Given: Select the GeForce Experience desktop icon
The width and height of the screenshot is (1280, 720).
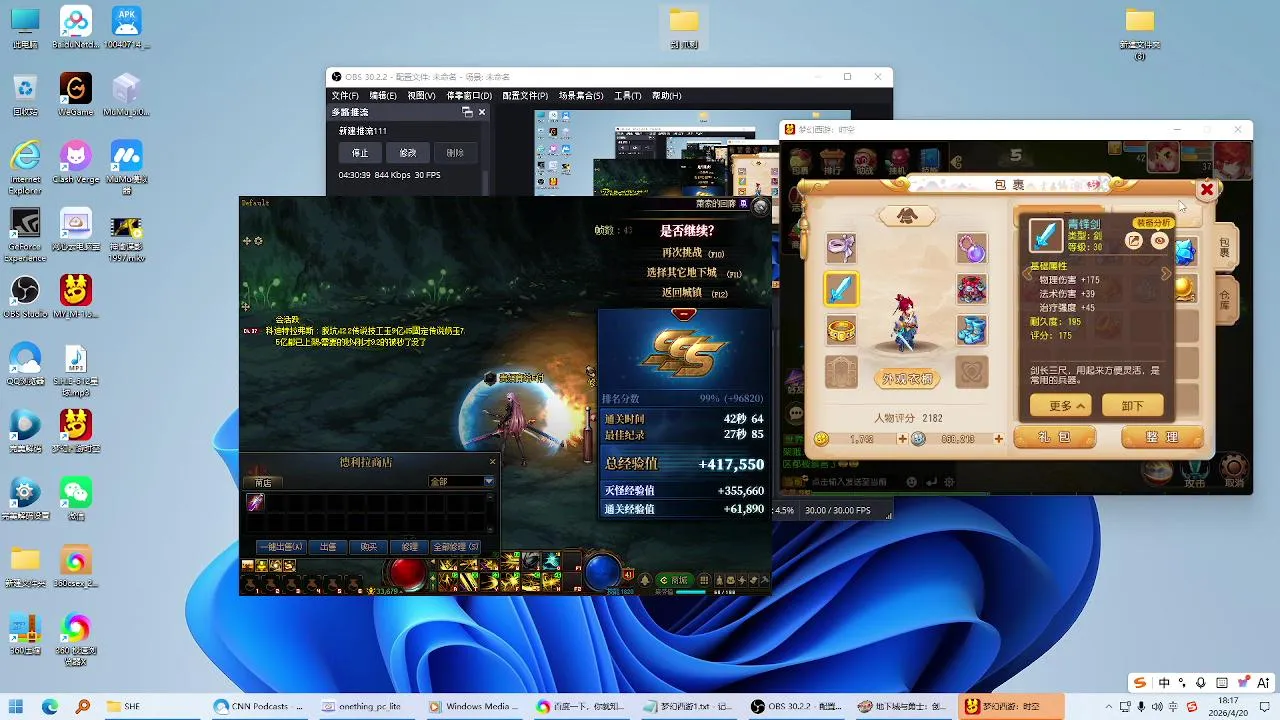Looking at the screenshot, I should [x=25, y=235].
